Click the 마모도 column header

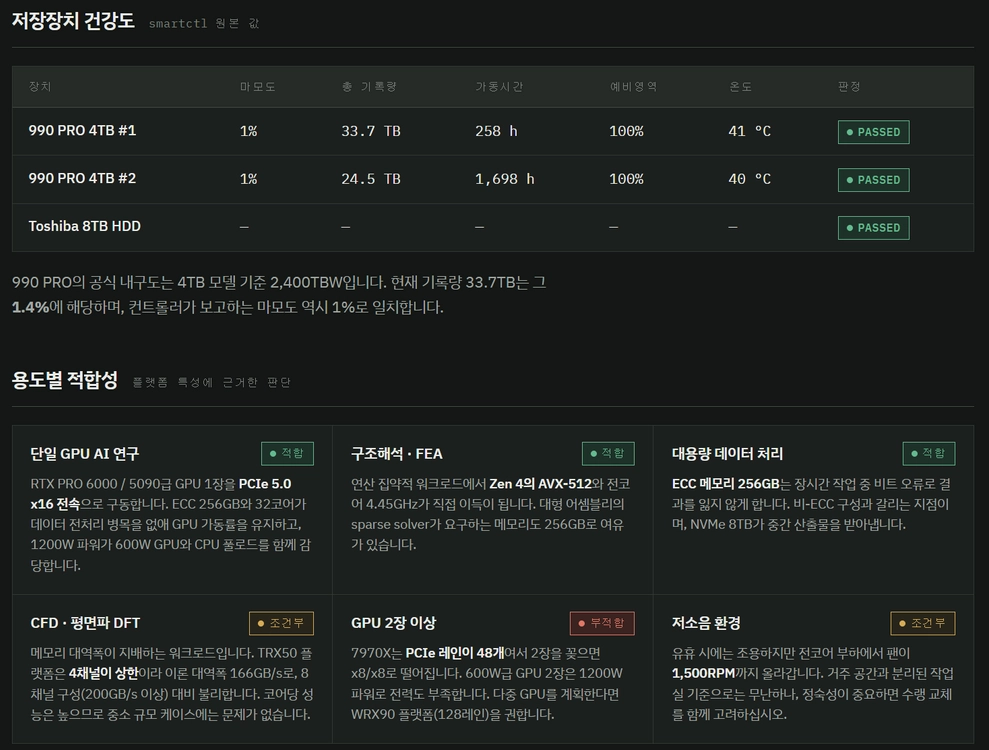pyautogui.click(x=257, y=86)
